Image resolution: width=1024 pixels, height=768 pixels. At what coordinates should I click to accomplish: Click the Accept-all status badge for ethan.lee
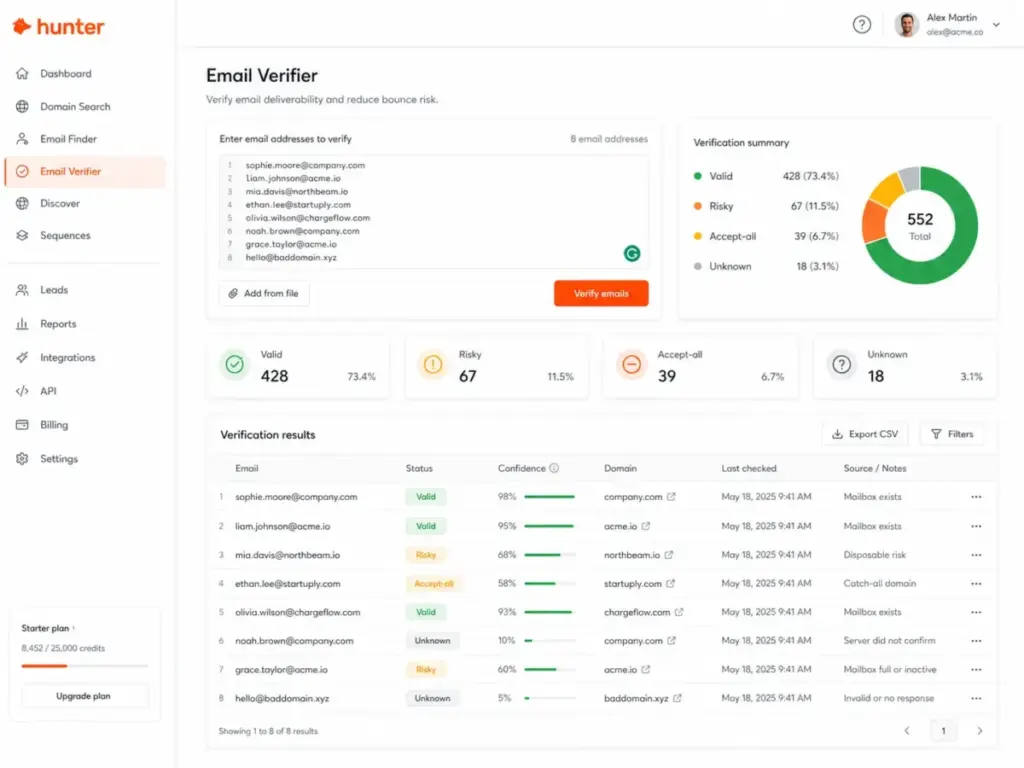point(434,584)
